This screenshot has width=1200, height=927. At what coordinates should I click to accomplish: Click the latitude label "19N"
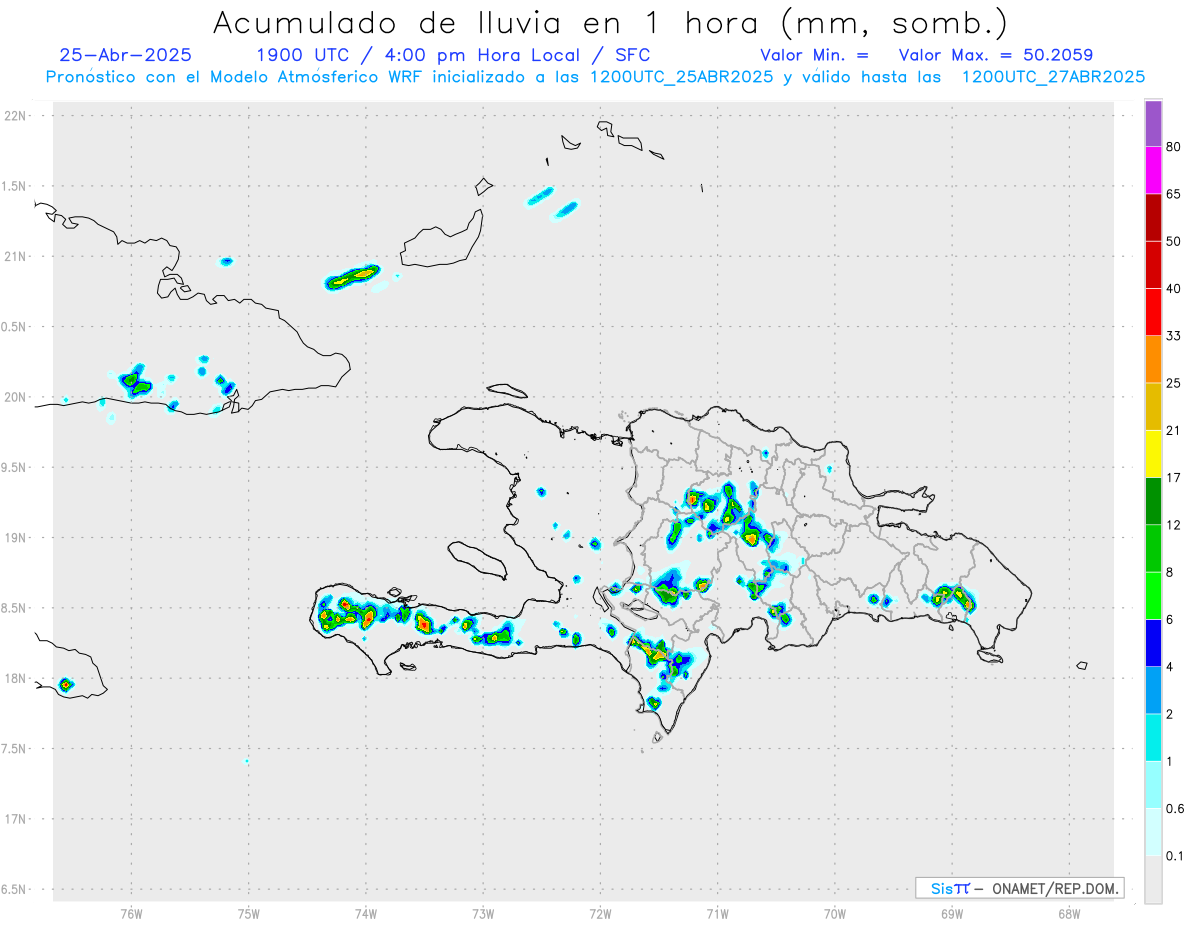tap(17, 538)
